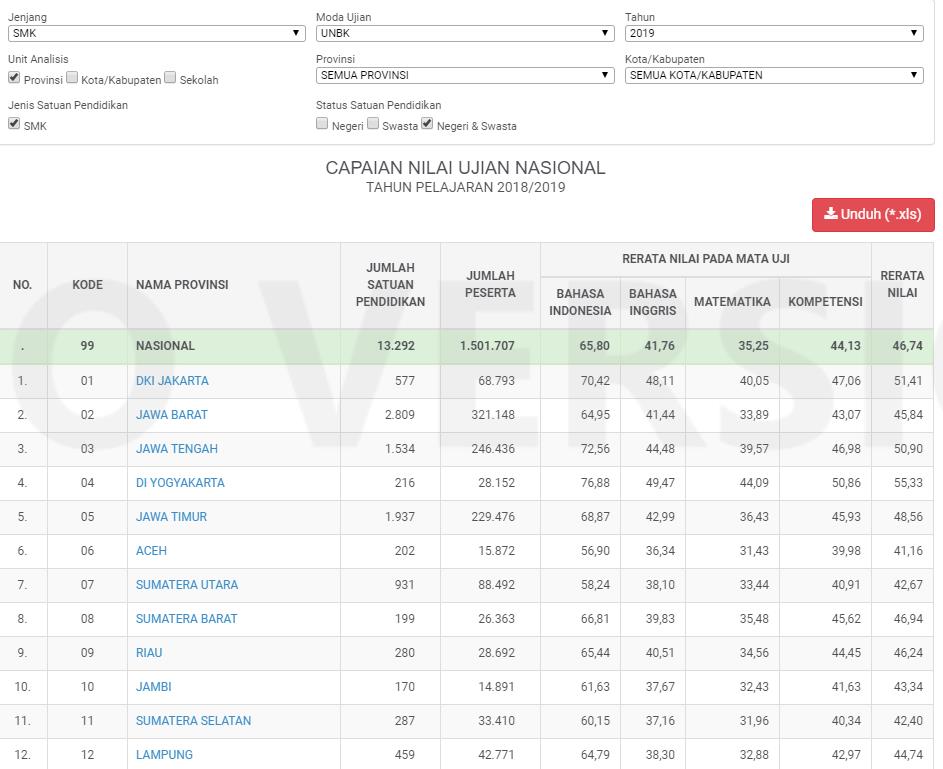
Task: Open the ACEH province link
Action: (152, 551)
